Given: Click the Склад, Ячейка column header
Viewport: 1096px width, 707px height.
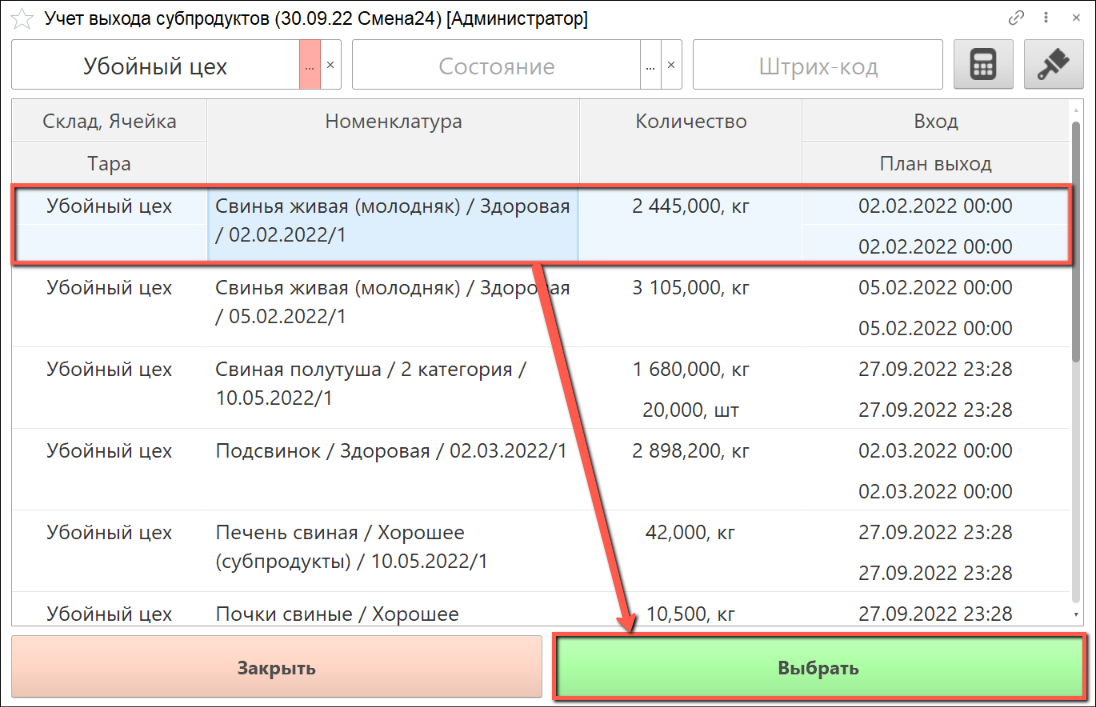Looking at the screenshot, I should tap(109, 121).
